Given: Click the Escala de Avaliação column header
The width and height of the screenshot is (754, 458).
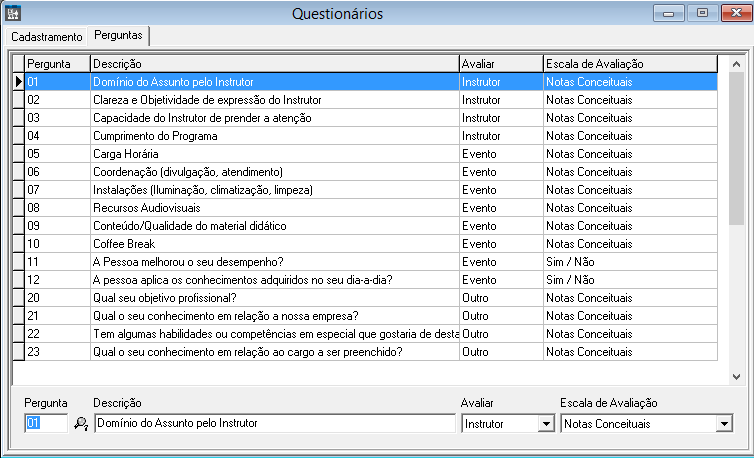Looking at the screenshot, I should click(x=630, y=64).
